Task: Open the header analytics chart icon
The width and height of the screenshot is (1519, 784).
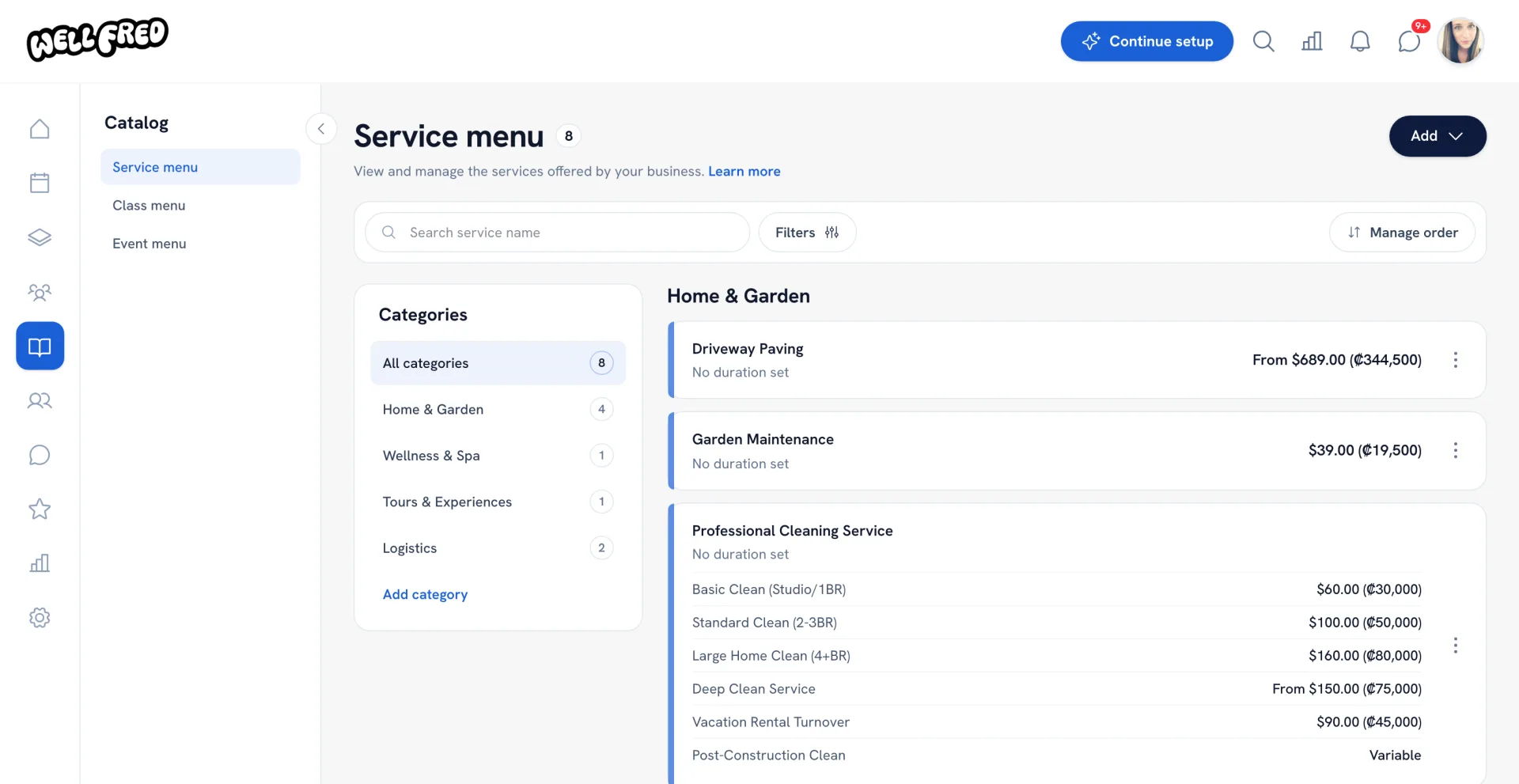Action: (1312, 41)
